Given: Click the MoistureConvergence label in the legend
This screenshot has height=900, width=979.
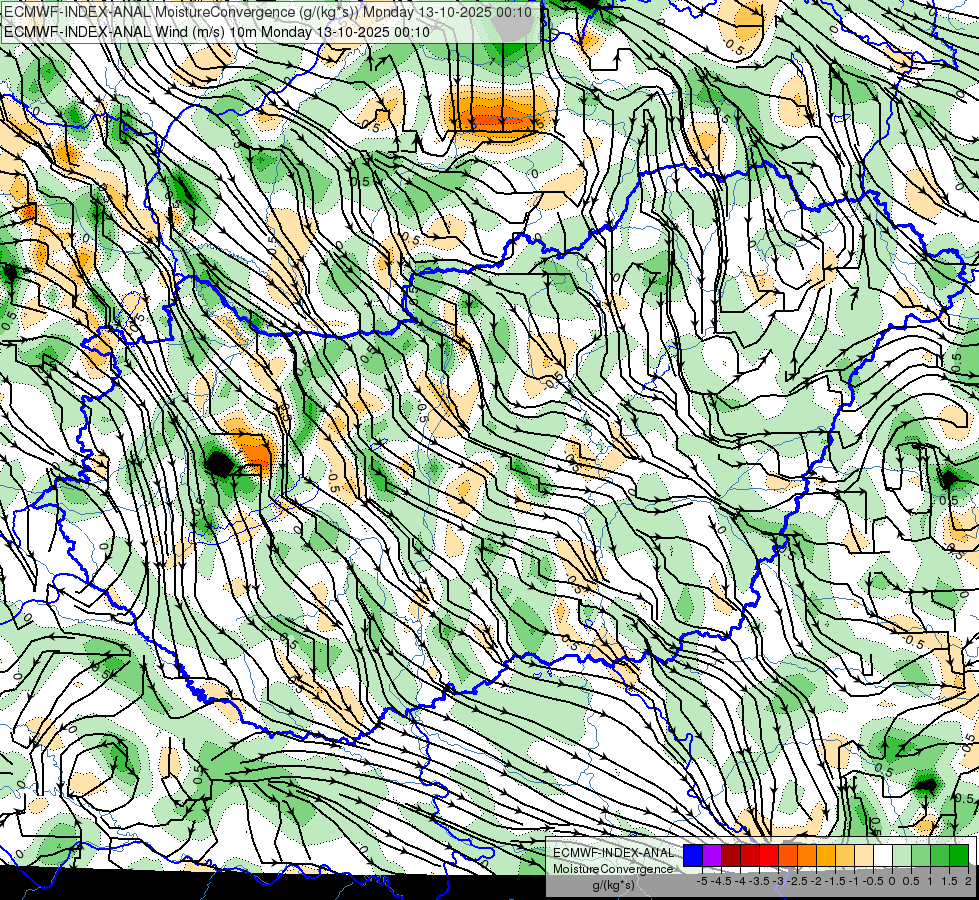Looking at the screenshot, I should tap(613, 869).
